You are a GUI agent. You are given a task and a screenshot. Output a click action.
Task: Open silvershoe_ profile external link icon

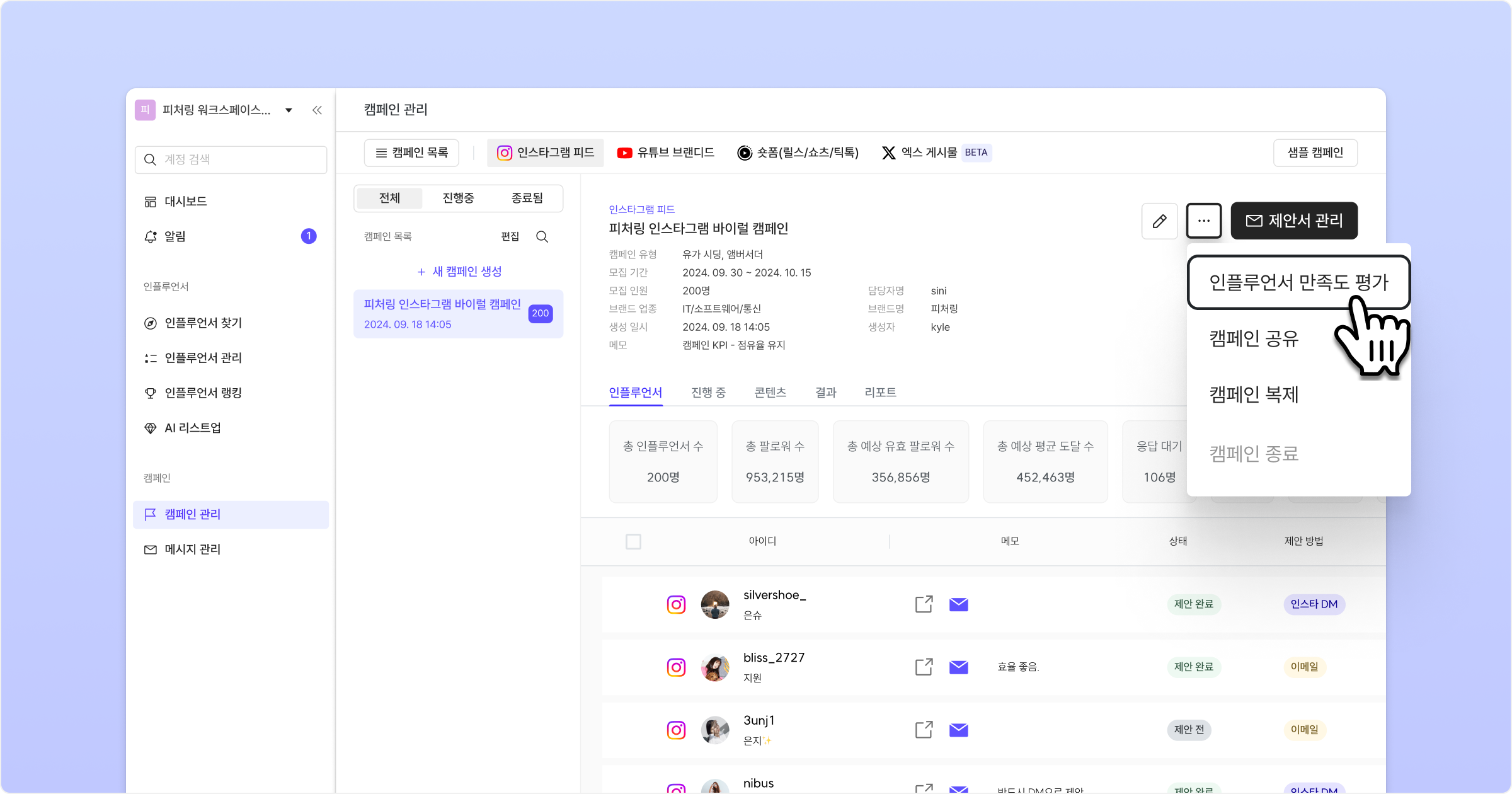click(924, 604)
